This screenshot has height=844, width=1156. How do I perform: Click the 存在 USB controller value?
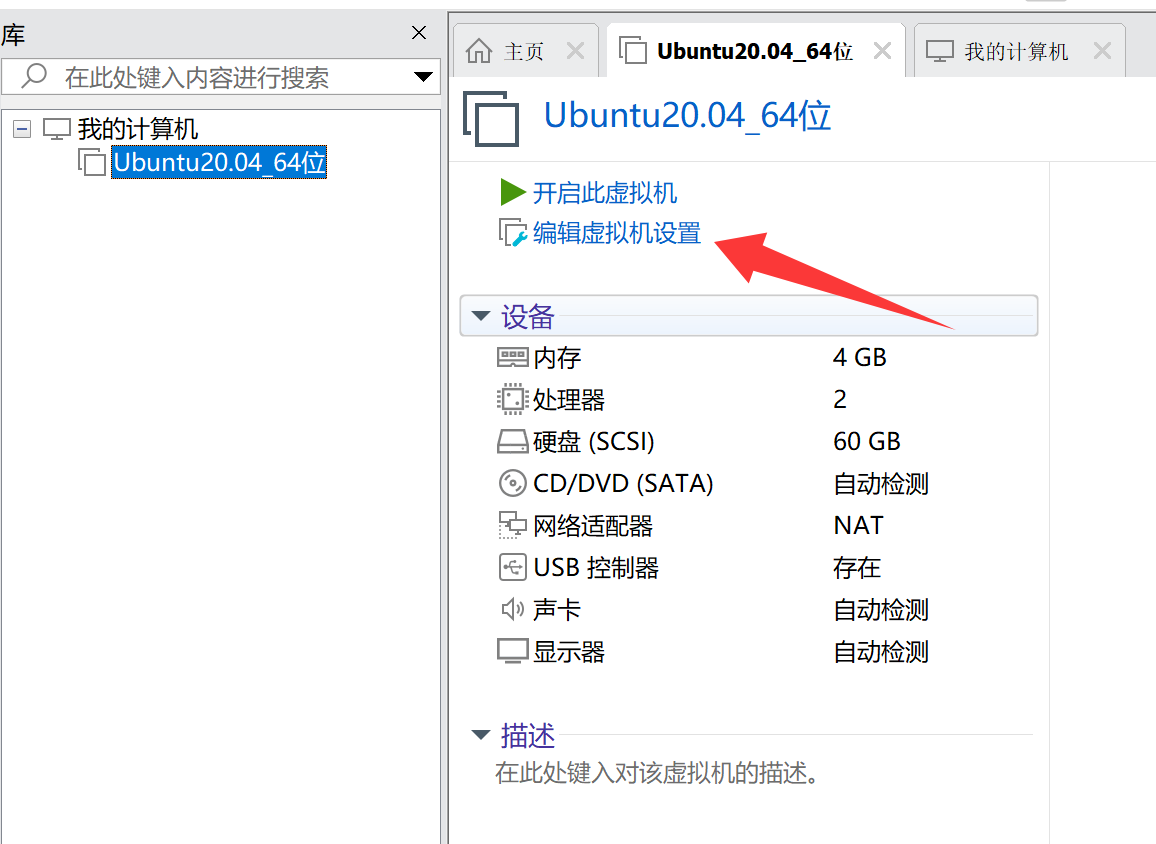pyautogui.click(x=857, y=568)
